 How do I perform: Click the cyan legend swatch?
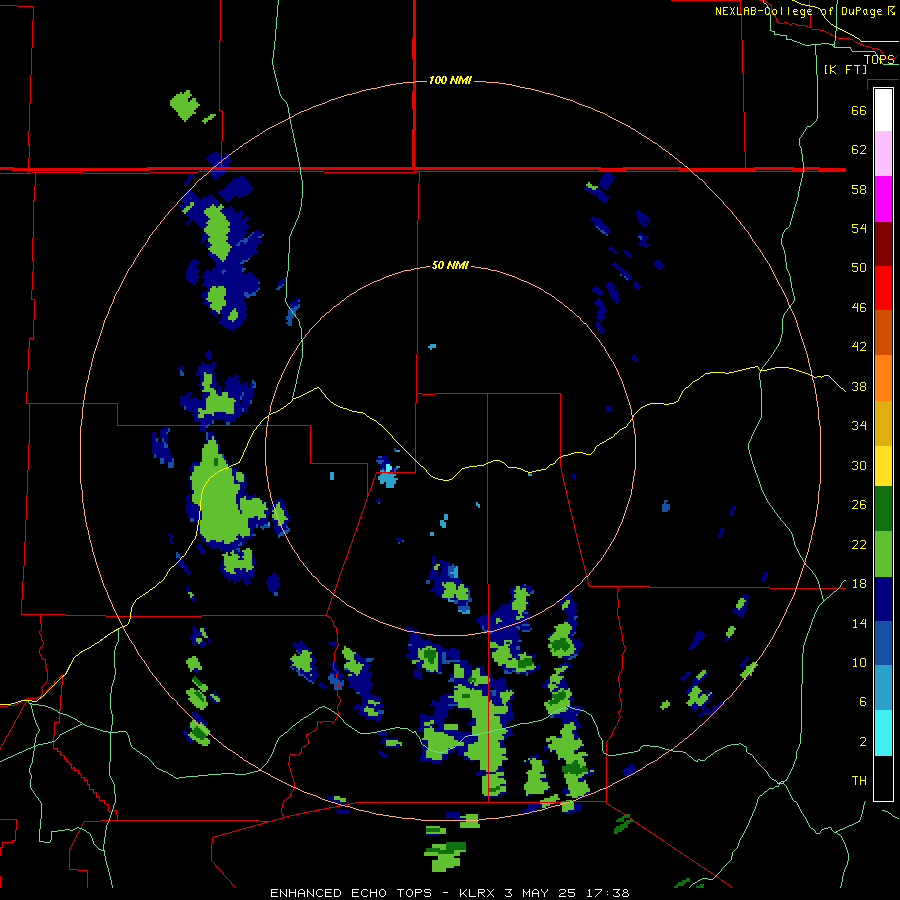(883, 733)
